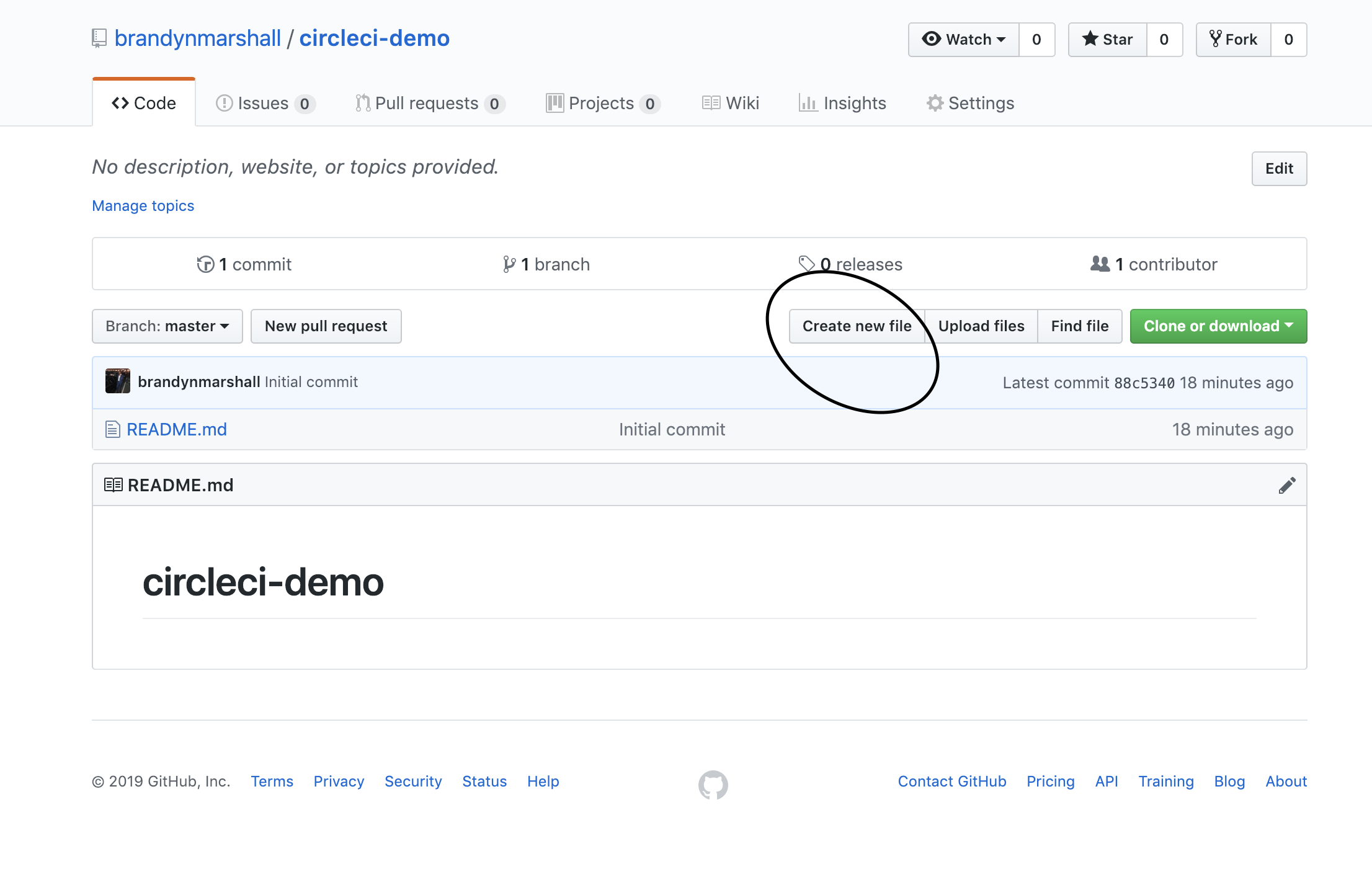This screenshot has width=1372, height=887.
Task: Open the Branch: master dropdown
Action: 167,326
